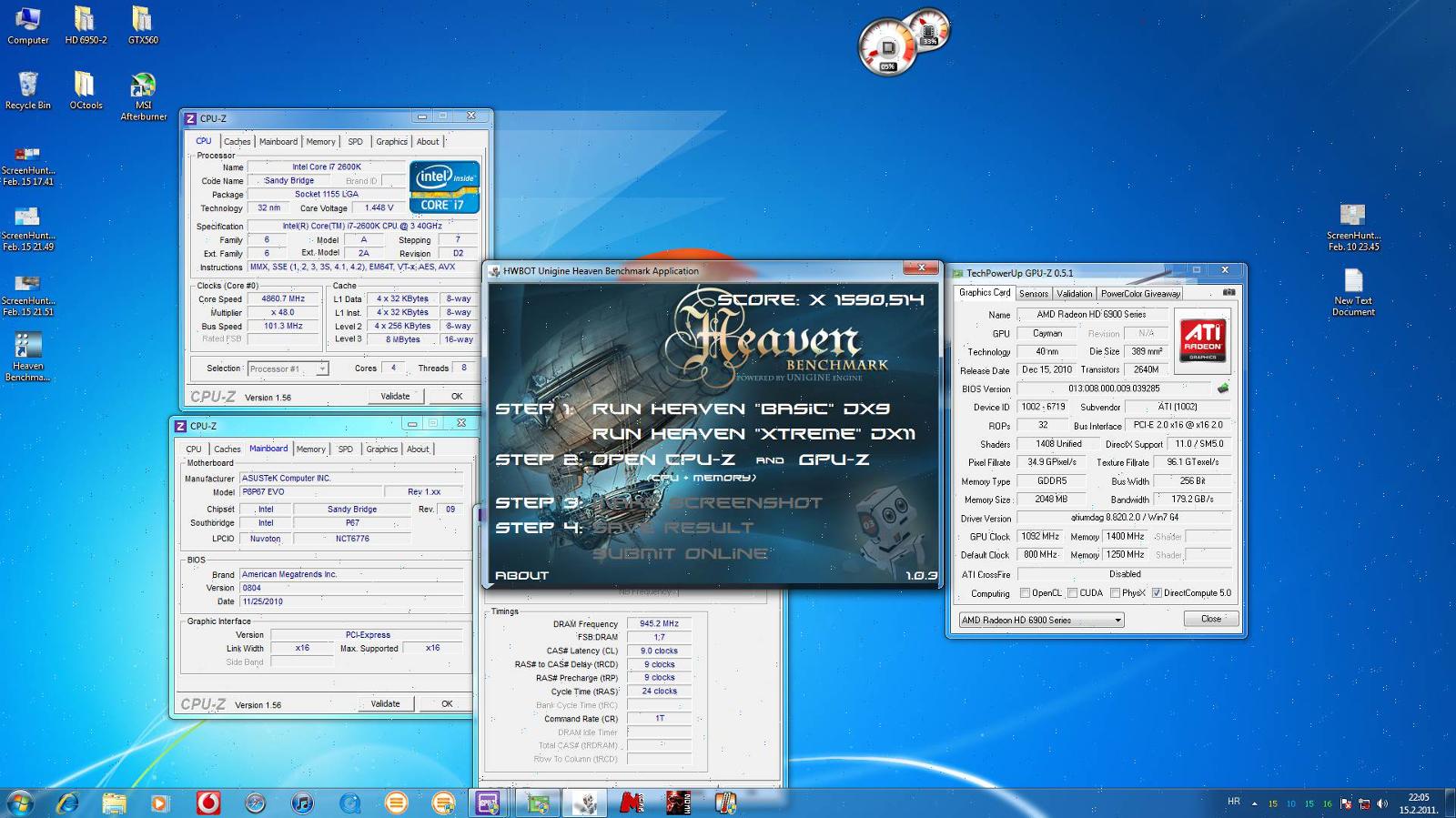Open Windows Explorer from the taskbar
The width and height of the screenshot is (1456, 818).
pyautogui.click(x=114, y=803)
